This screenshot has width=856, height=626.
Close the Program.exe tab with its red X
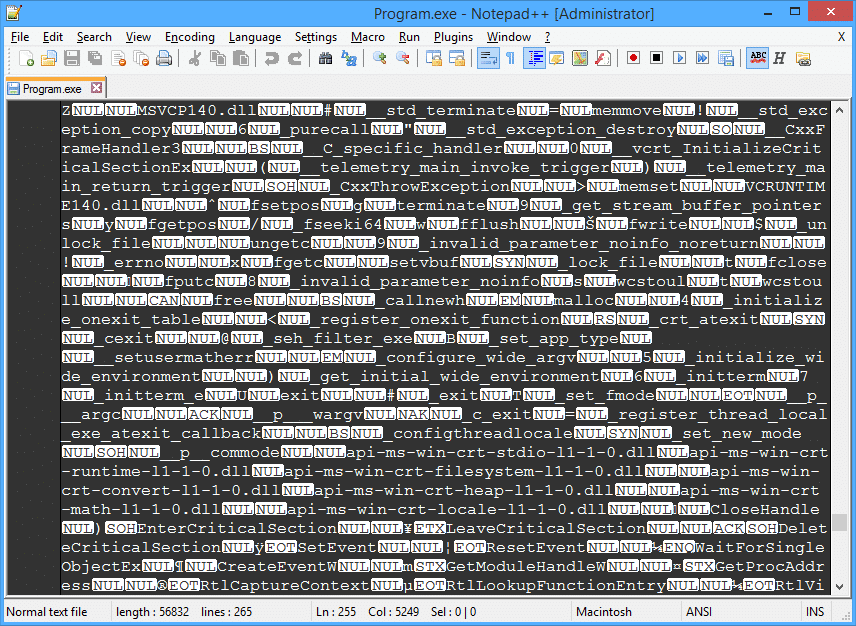pyautogui.click(x=97, y=88)
